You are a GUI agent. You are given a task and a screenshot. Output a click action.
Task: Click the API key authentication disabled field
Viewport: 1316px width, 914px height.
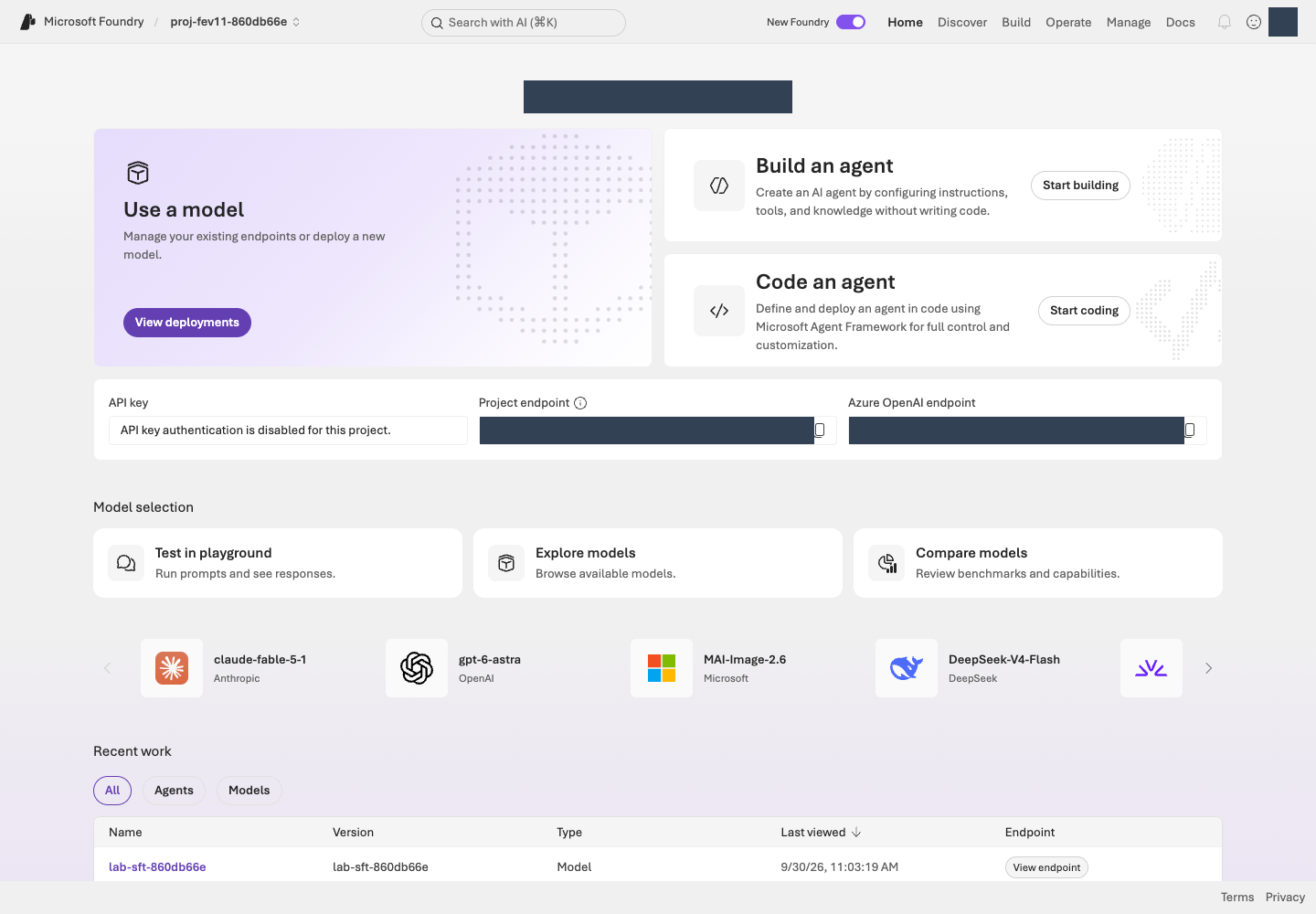point(288,430)
